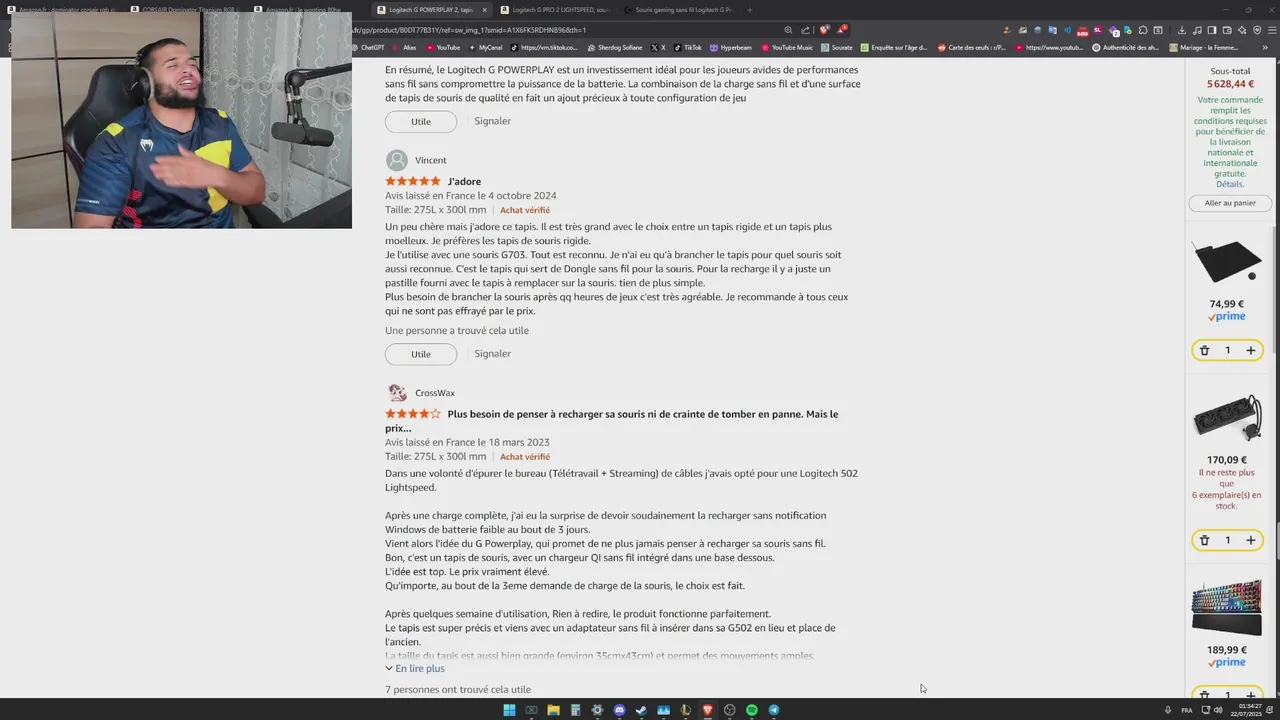Go to cart with Aller au panier

1230,203
